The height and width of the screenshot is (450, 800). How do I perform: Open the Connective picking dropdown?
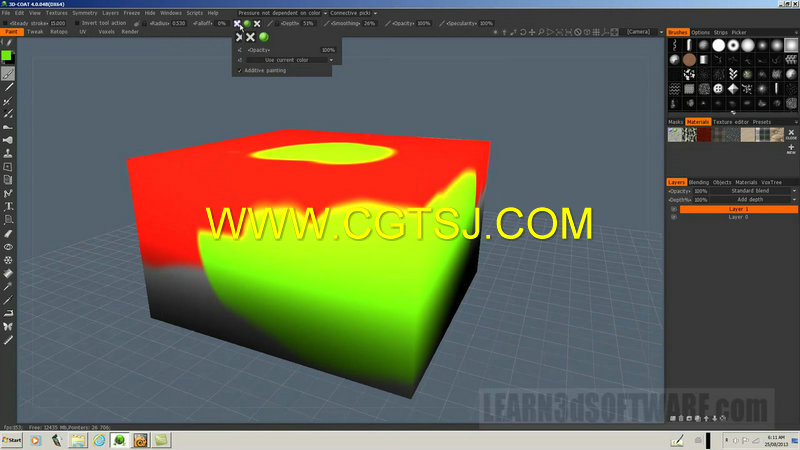point(353,13)
